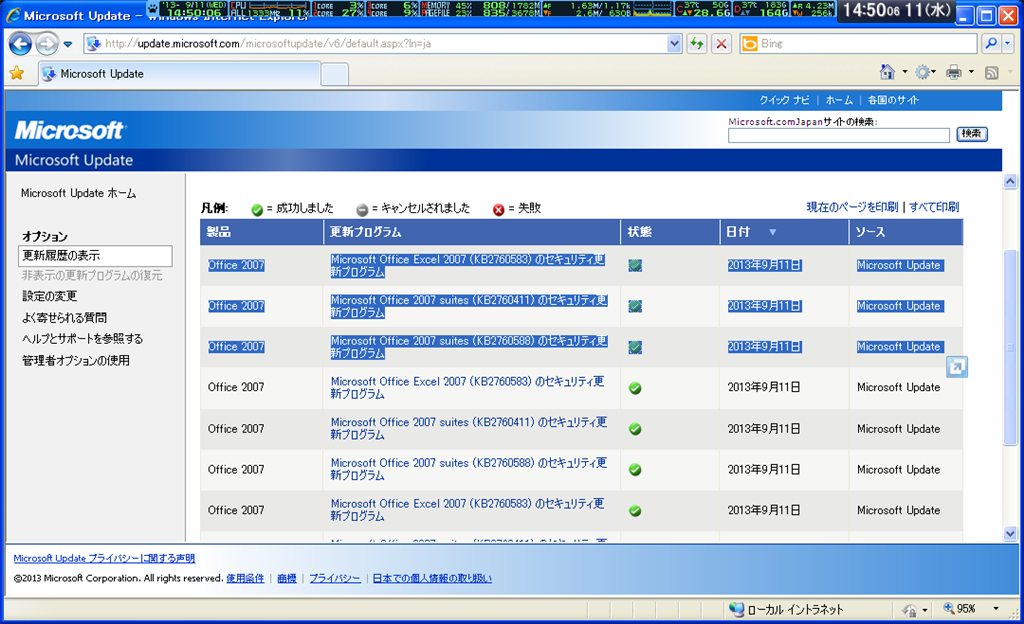The height and width of the screenshot is (624, 1024).
Task: Open the プライバシー footer link
Action: click(x=334, y=578)
